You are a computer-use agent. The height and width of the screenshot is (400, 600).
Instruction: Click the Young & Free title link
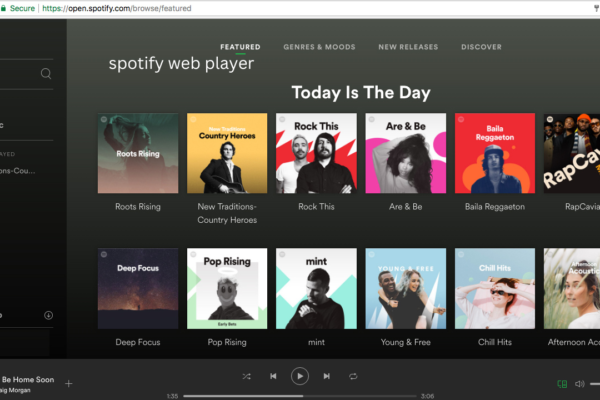point(406,342)
